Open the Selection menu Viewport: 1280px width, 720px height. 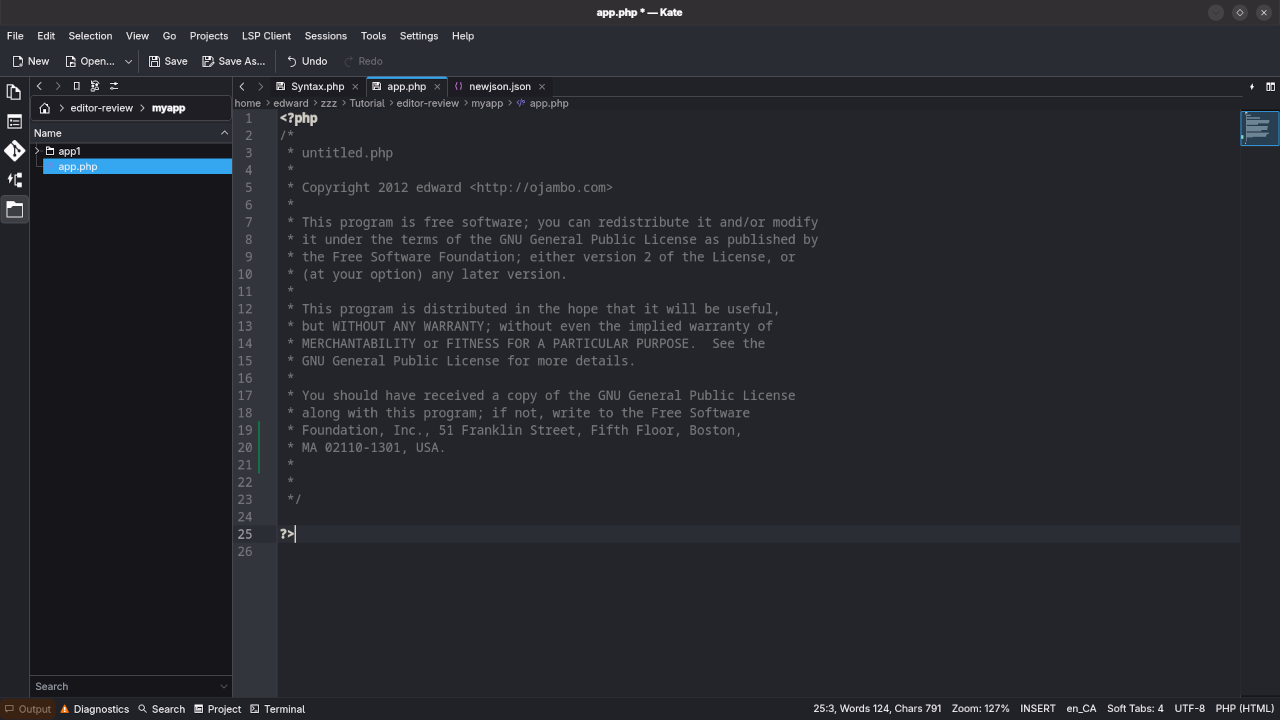coord(90,36)
